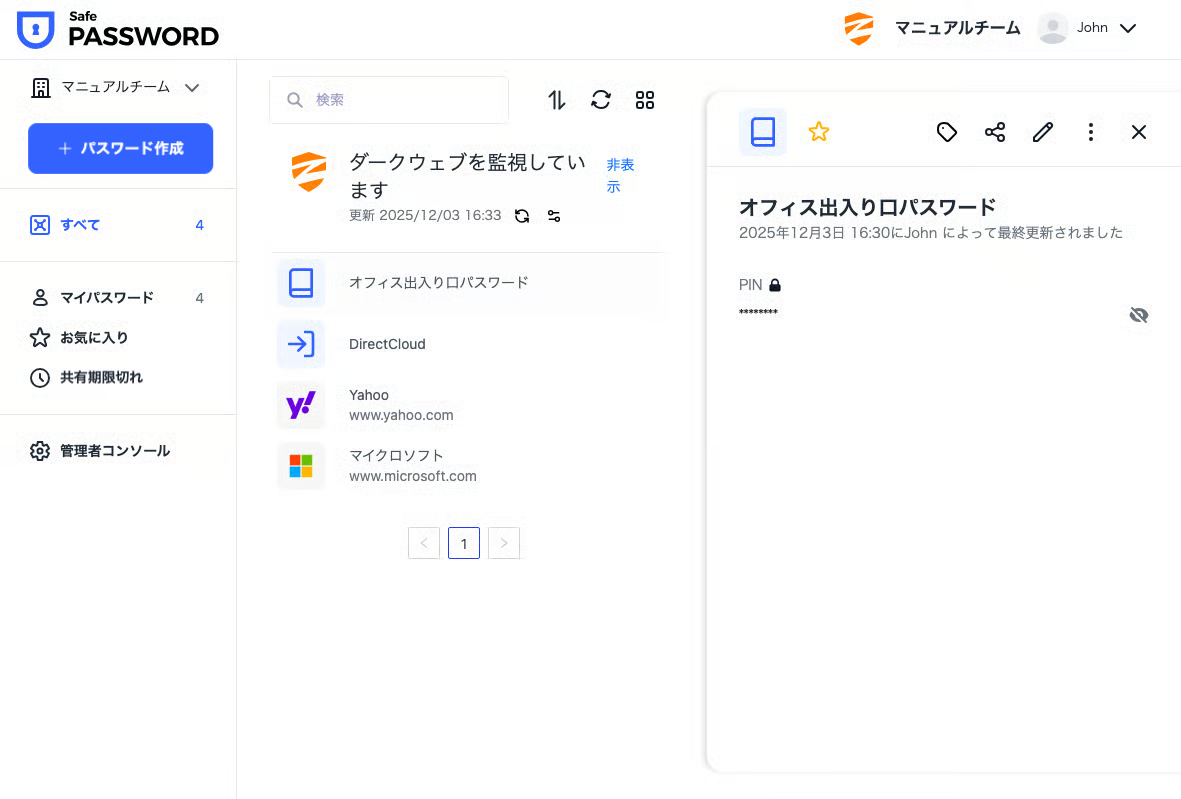This screenshot has width=1181, height=799.
Task: Click the パスワード作成 button
Action: 120,148
